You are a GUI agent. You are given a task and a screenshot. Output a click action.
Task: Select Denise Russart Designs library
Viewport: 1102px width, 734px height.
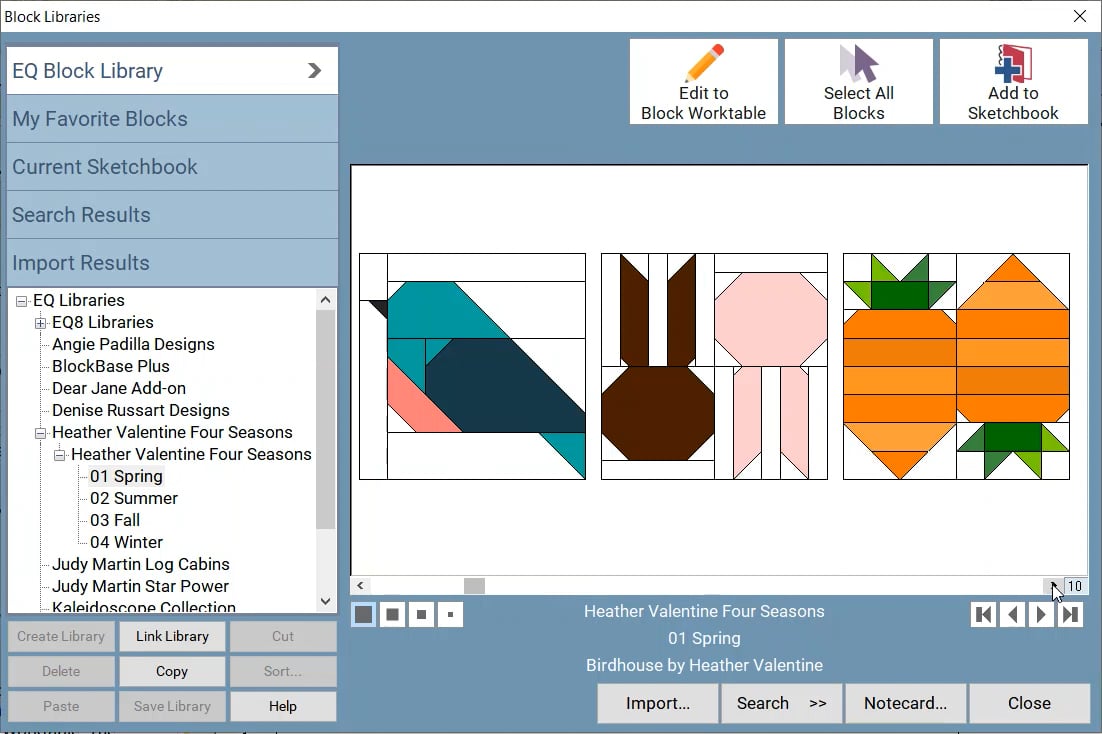141,410
